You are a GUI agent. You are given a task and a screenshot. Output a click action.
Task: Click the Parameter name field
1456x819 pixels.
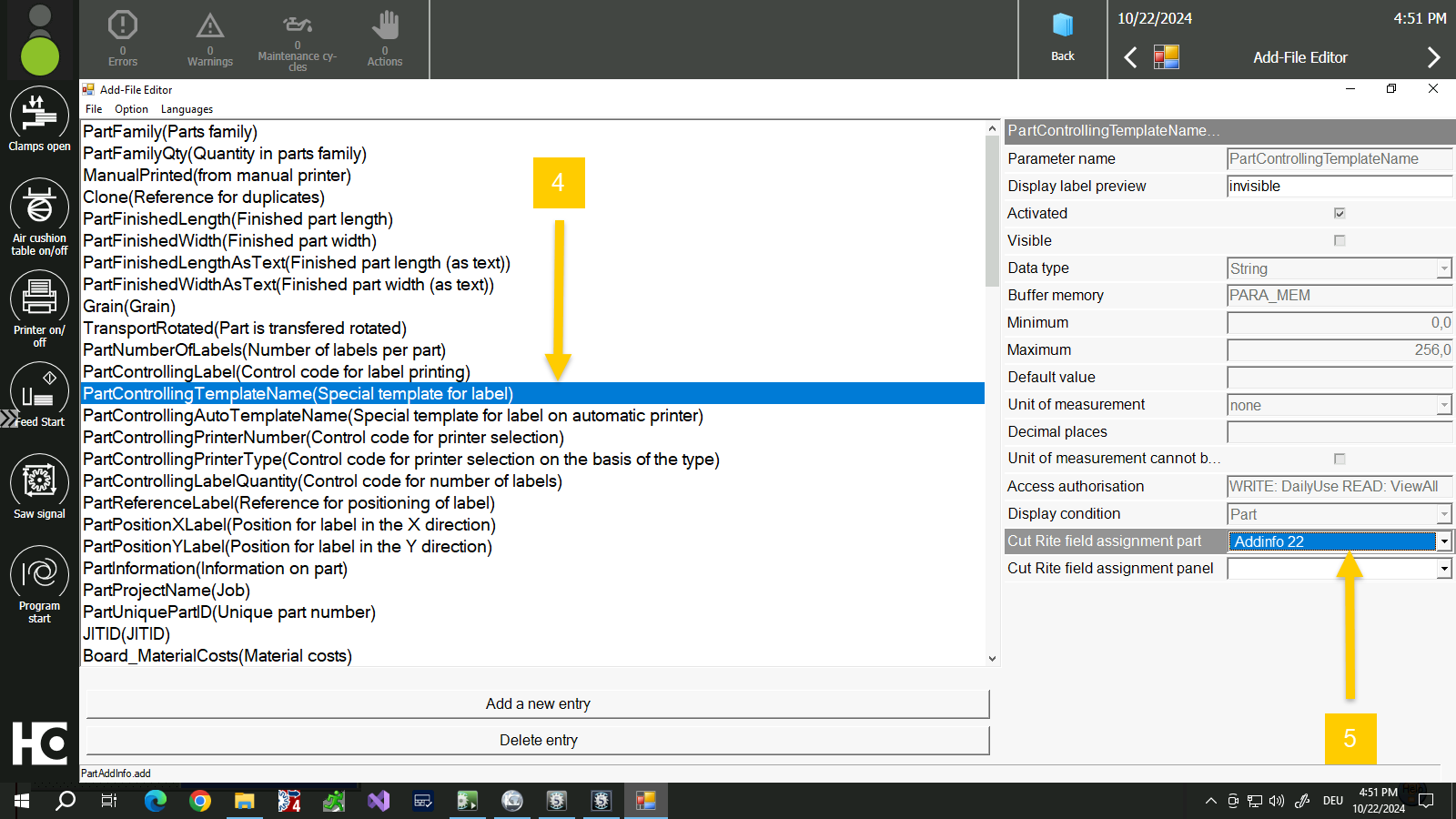point(1340,158)
